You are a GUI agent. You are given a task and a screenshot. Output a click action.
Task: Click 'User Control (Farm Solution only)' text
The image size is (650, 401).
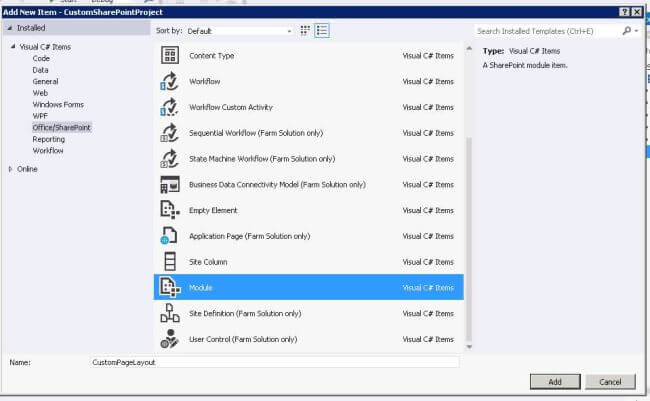pyautogui.click(x=243, y=339)
